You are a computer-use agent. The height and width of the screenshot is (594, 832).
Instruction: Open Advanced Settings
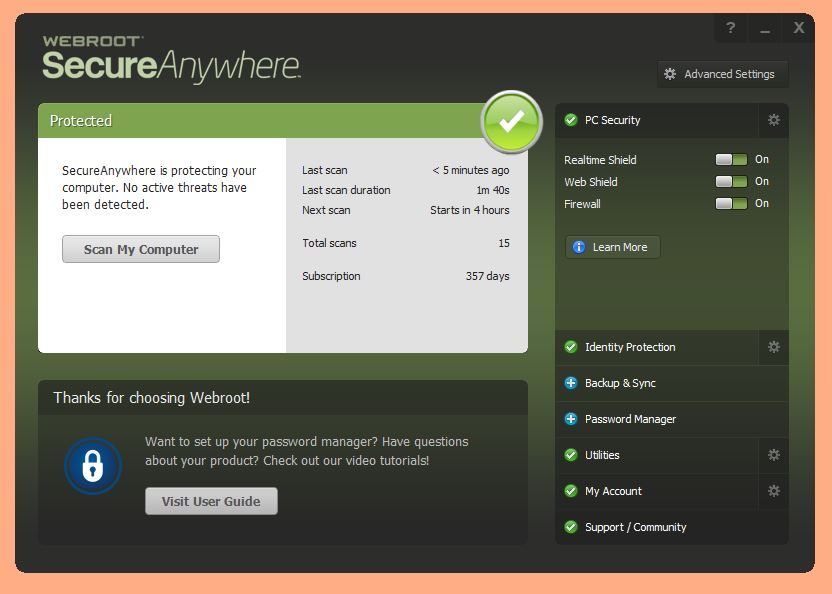[x=723, y=74]
